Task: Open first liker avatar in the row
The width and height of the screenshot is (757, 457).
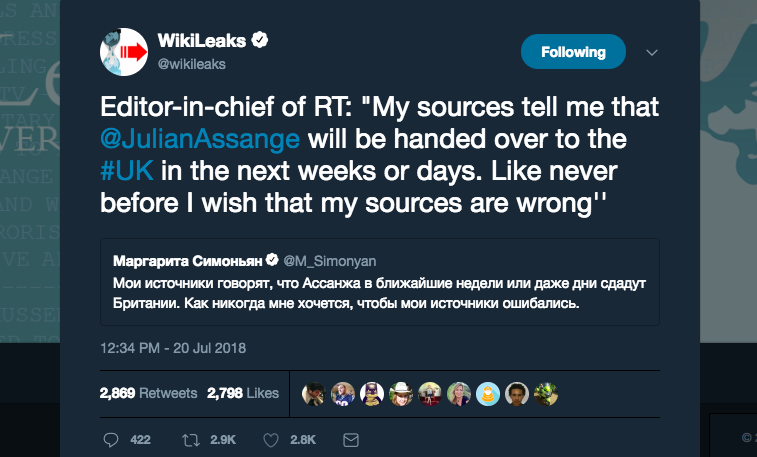Action: tap(314, 394)
